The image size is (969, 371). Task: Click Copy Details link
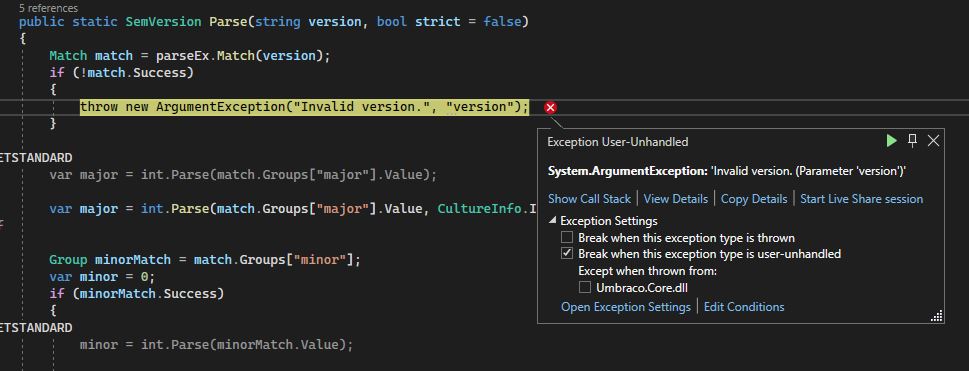click(x=754, y=199)
